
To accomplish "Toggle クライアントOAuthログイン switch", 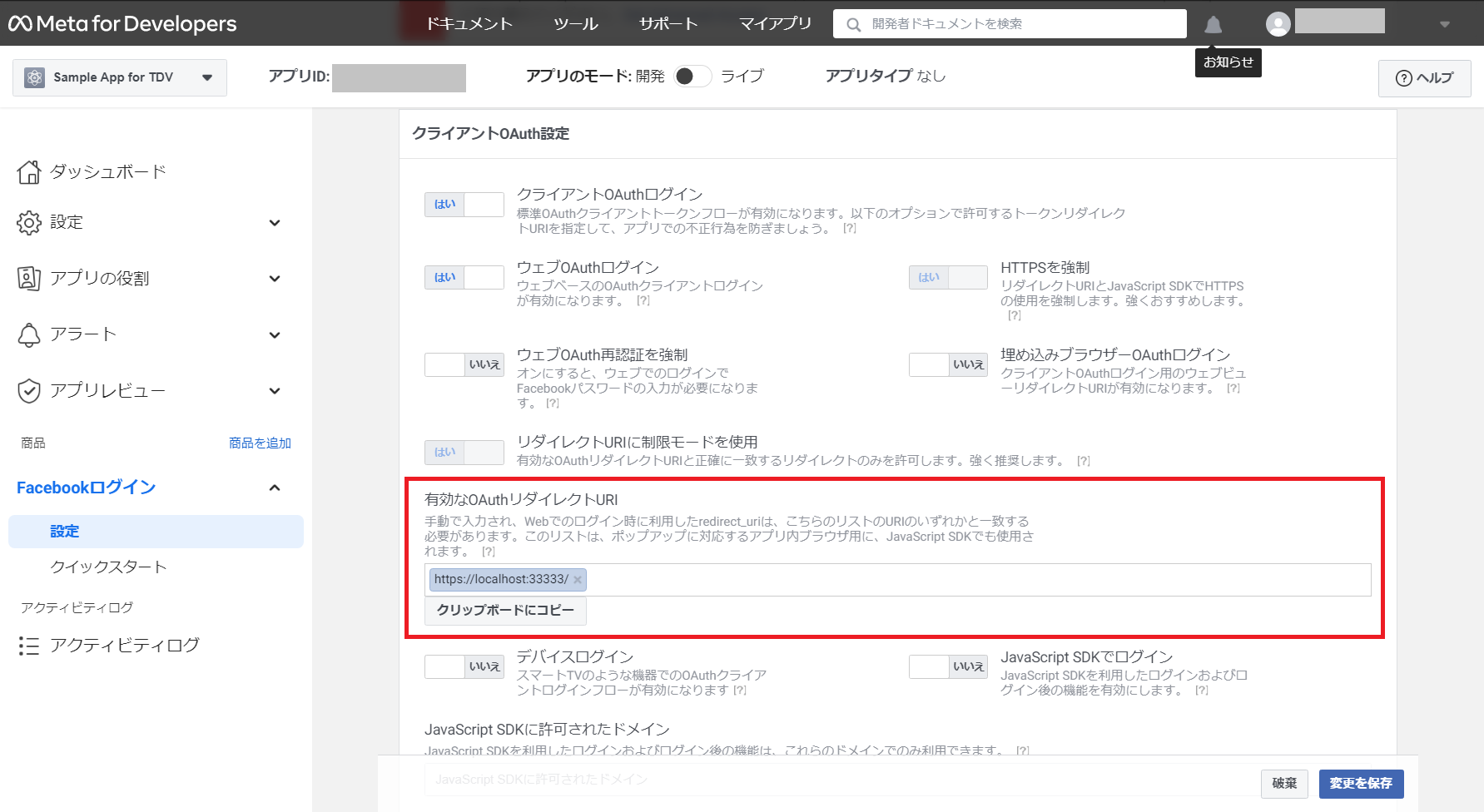I will [464, 205].
